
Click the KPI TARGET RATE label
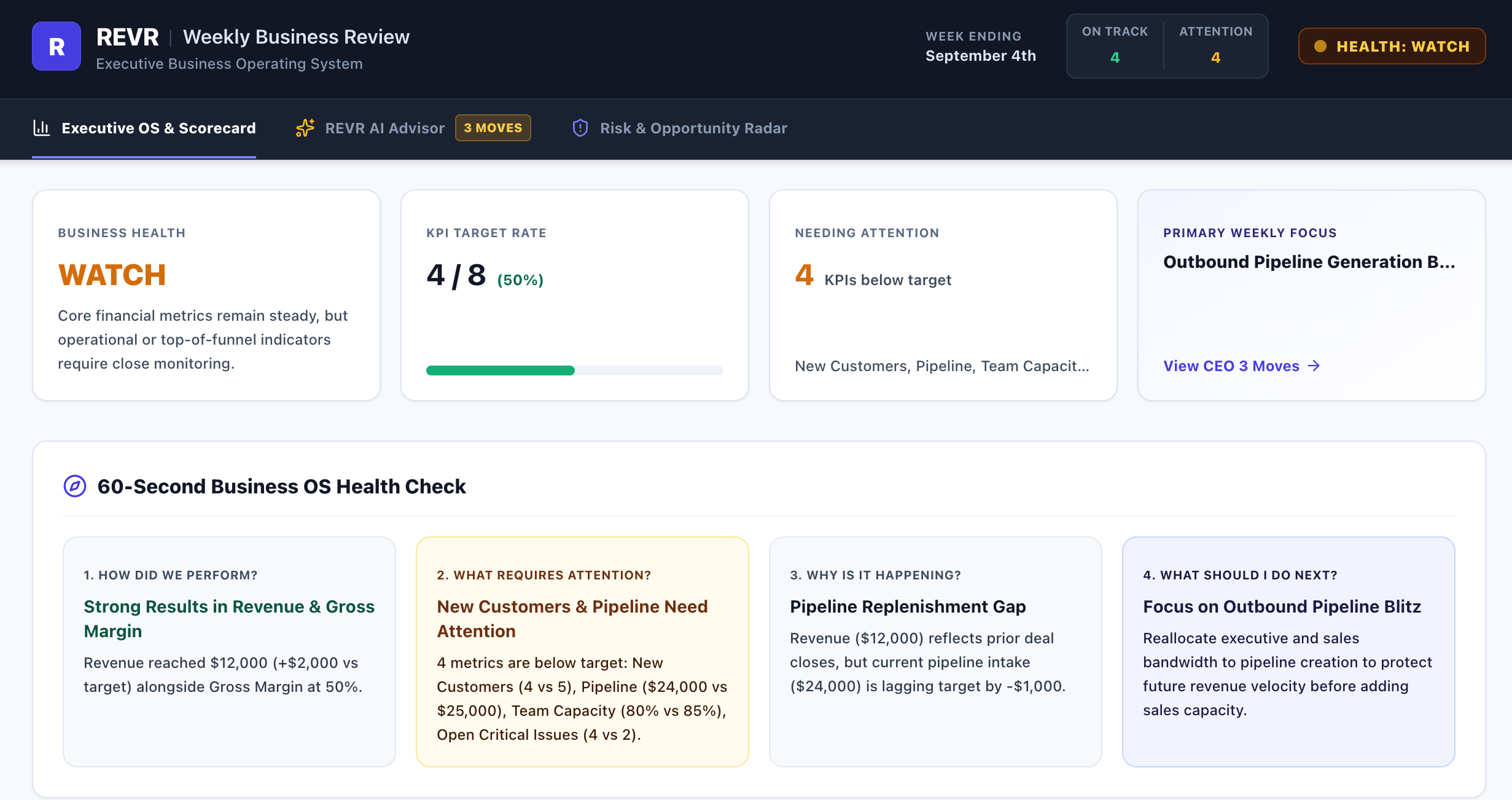(486, 233)
